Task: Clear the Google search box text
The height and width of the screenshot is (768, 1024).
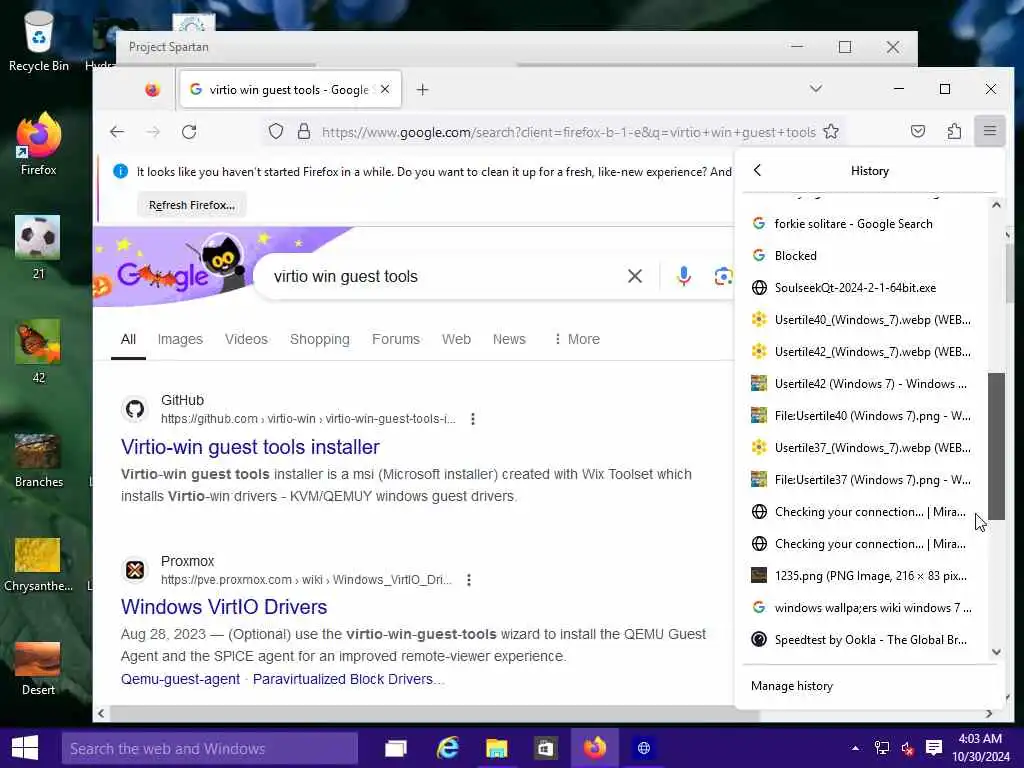Action: pyautogui.click(x=635, y=276)
